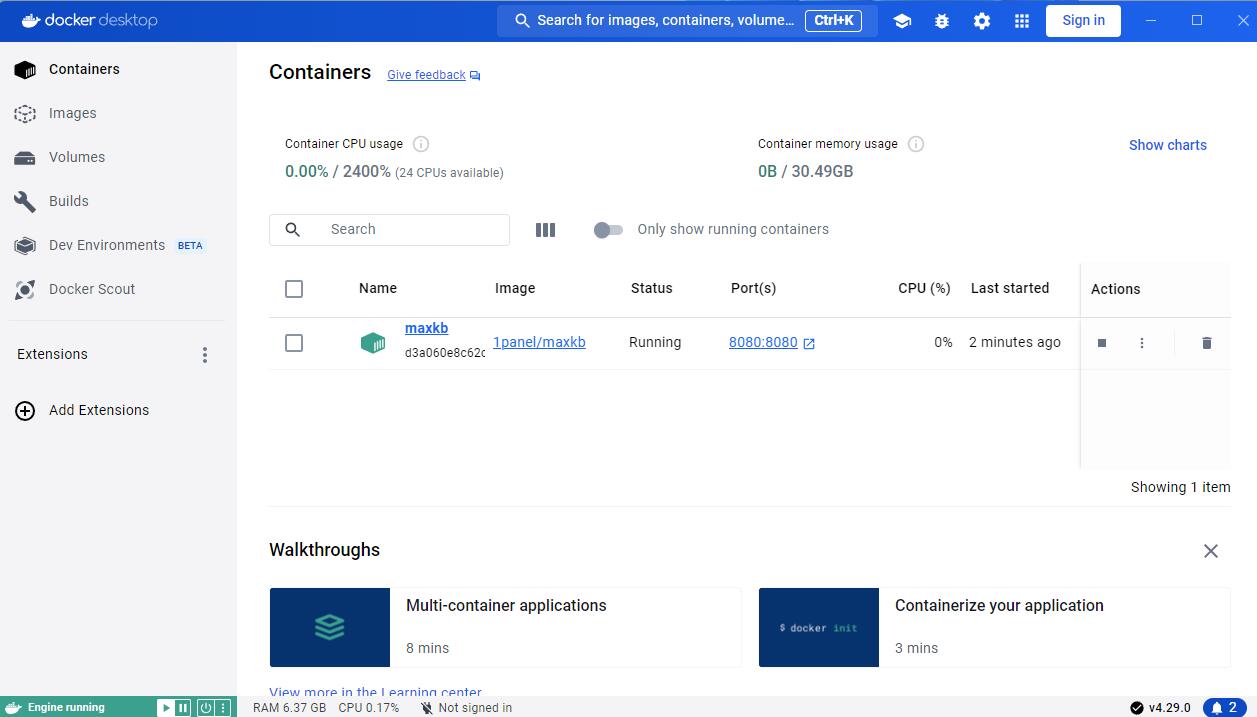Viewport: 1257px width, 717px height.
Task: Open maxkb container more actions menu
Action: (1142, 343)
